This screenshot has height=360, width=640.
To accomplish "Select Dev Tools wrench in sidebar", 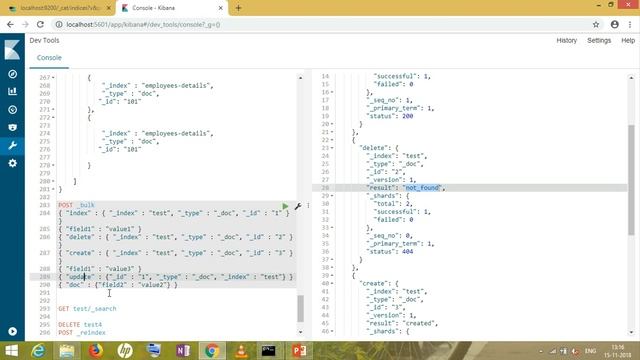I will click(x=13, y=145).
